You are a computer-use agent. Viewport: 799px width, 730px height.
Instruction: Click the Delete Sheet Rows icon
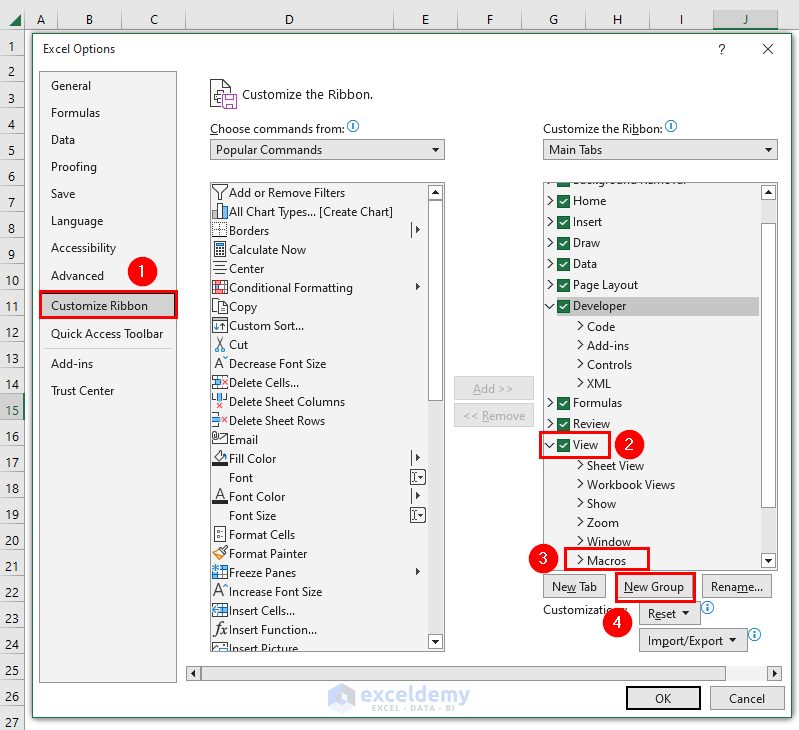[220, 420]
